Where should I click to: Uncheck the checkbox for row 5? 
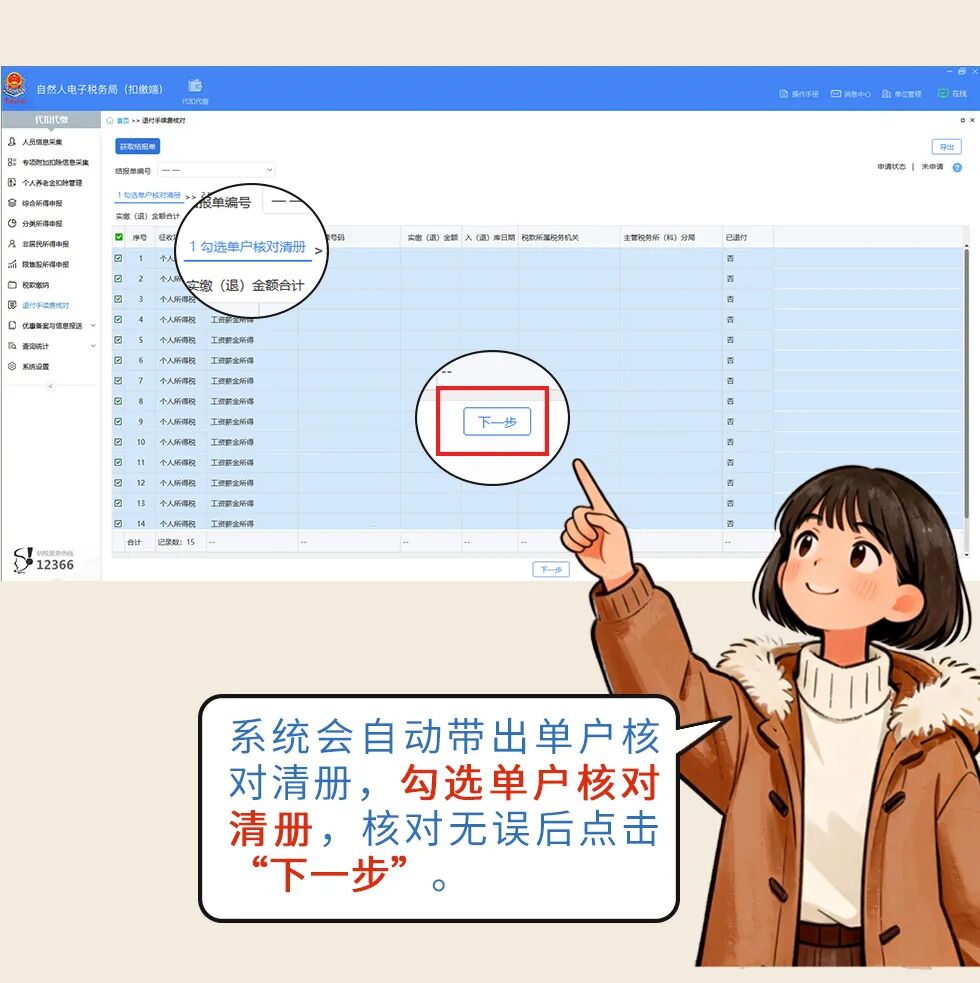click(x=119, y=340)
